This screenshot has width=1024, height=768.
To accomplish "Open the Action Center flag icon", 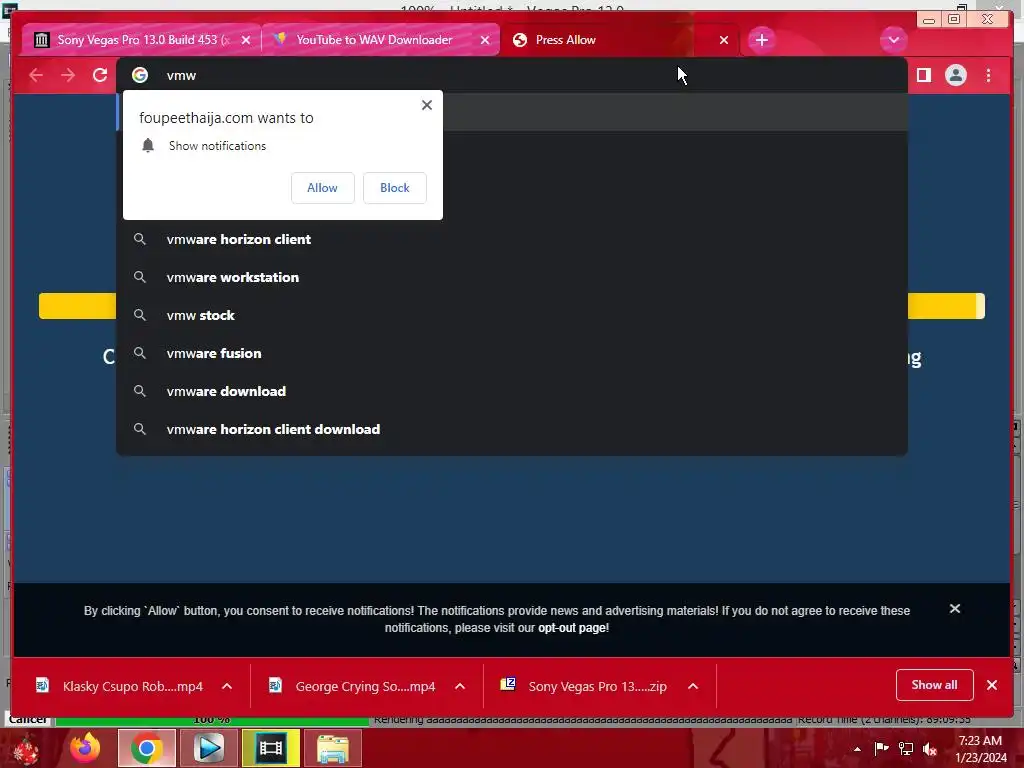I will coord(881,748).
